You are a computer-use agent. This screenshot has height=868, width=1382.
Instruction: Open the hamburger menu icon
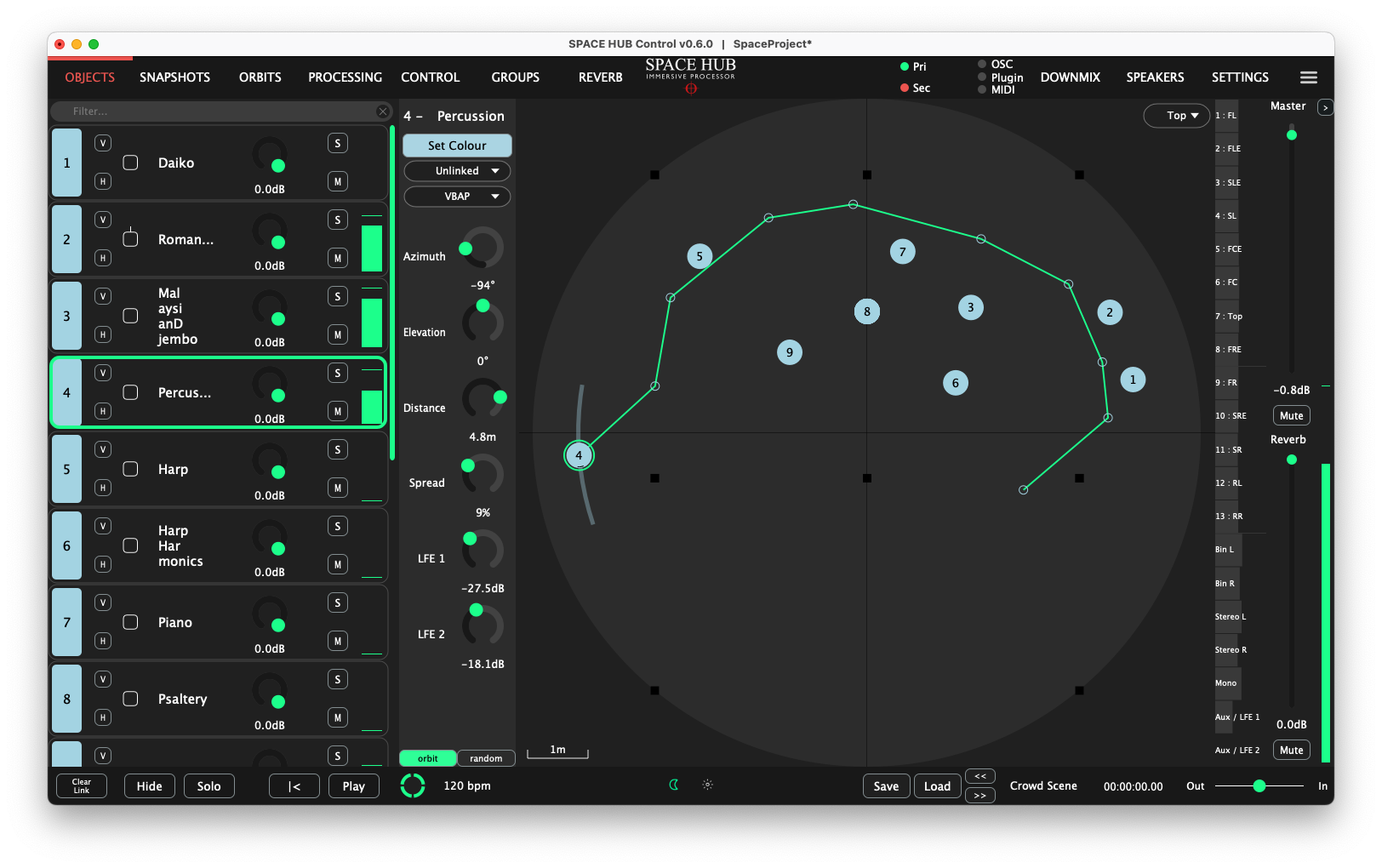point(1308,77)
